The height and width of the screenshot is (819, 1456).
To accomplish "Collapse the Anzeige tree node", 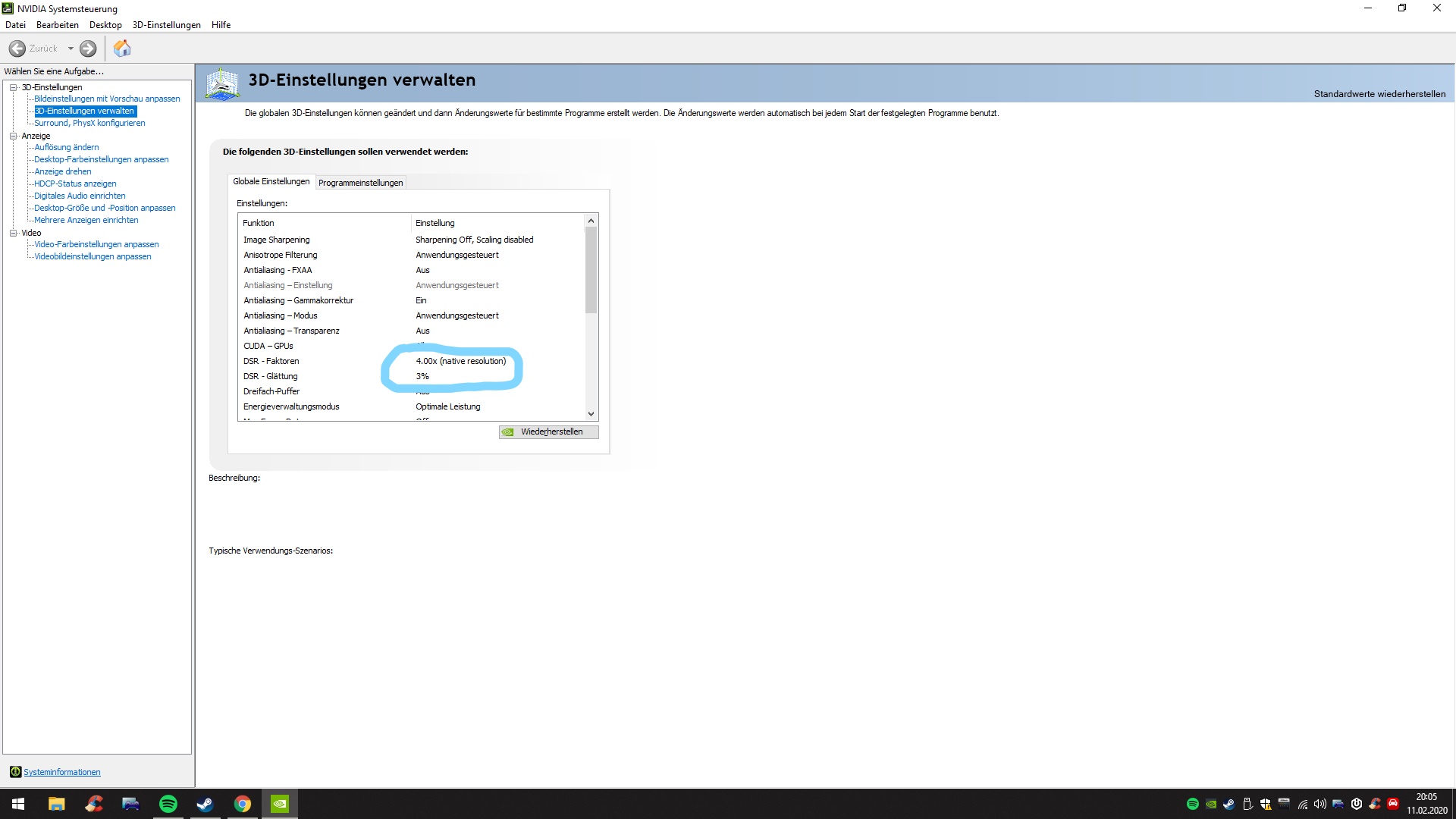I will point(13,136).
